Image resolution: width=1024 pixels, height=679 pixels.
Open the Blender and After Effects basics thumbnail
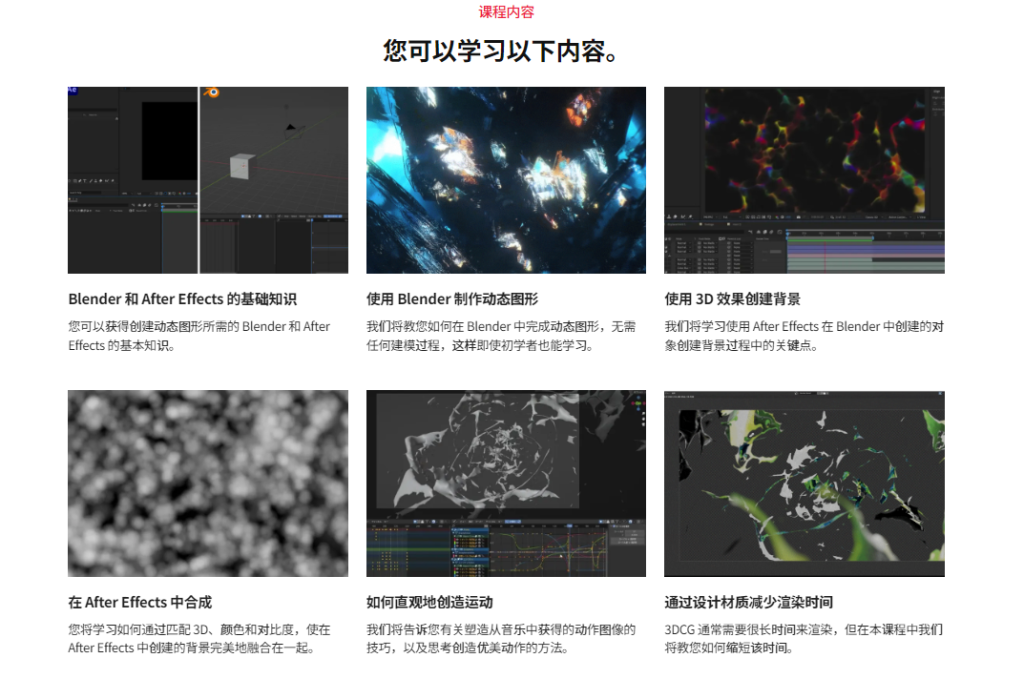pyautogui.click(x=208, y=180)
